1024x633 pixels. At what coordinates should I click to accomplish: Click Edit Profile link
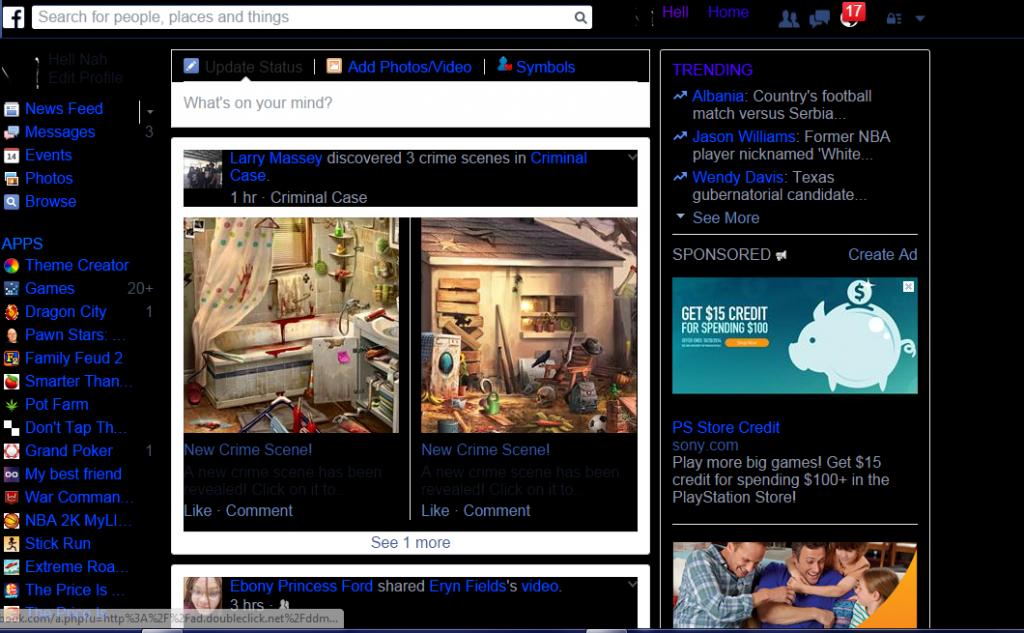86,78
